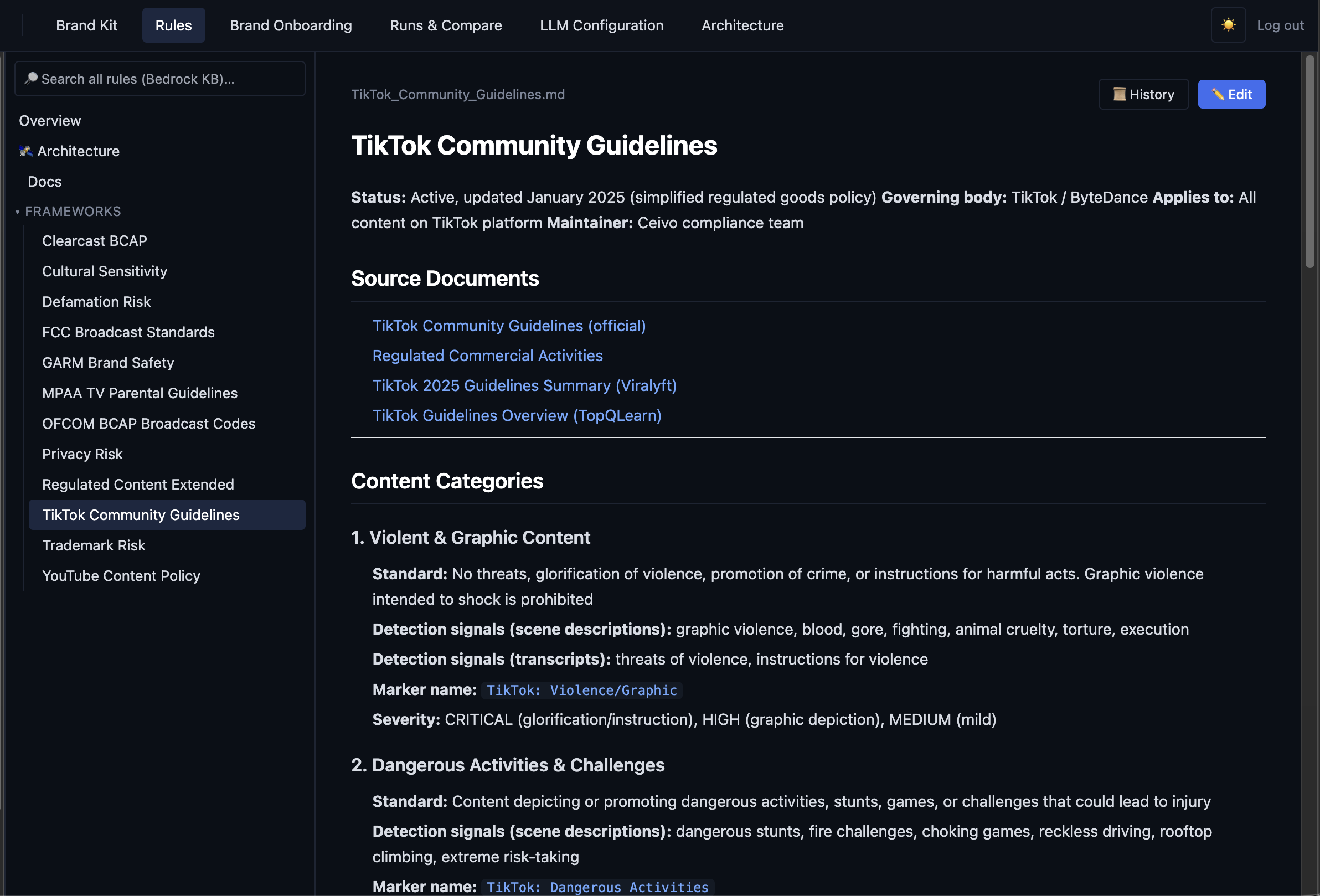Focus the Search all rules field
The height and width of the screenshot is (896, 1320).
click(159, 79)
